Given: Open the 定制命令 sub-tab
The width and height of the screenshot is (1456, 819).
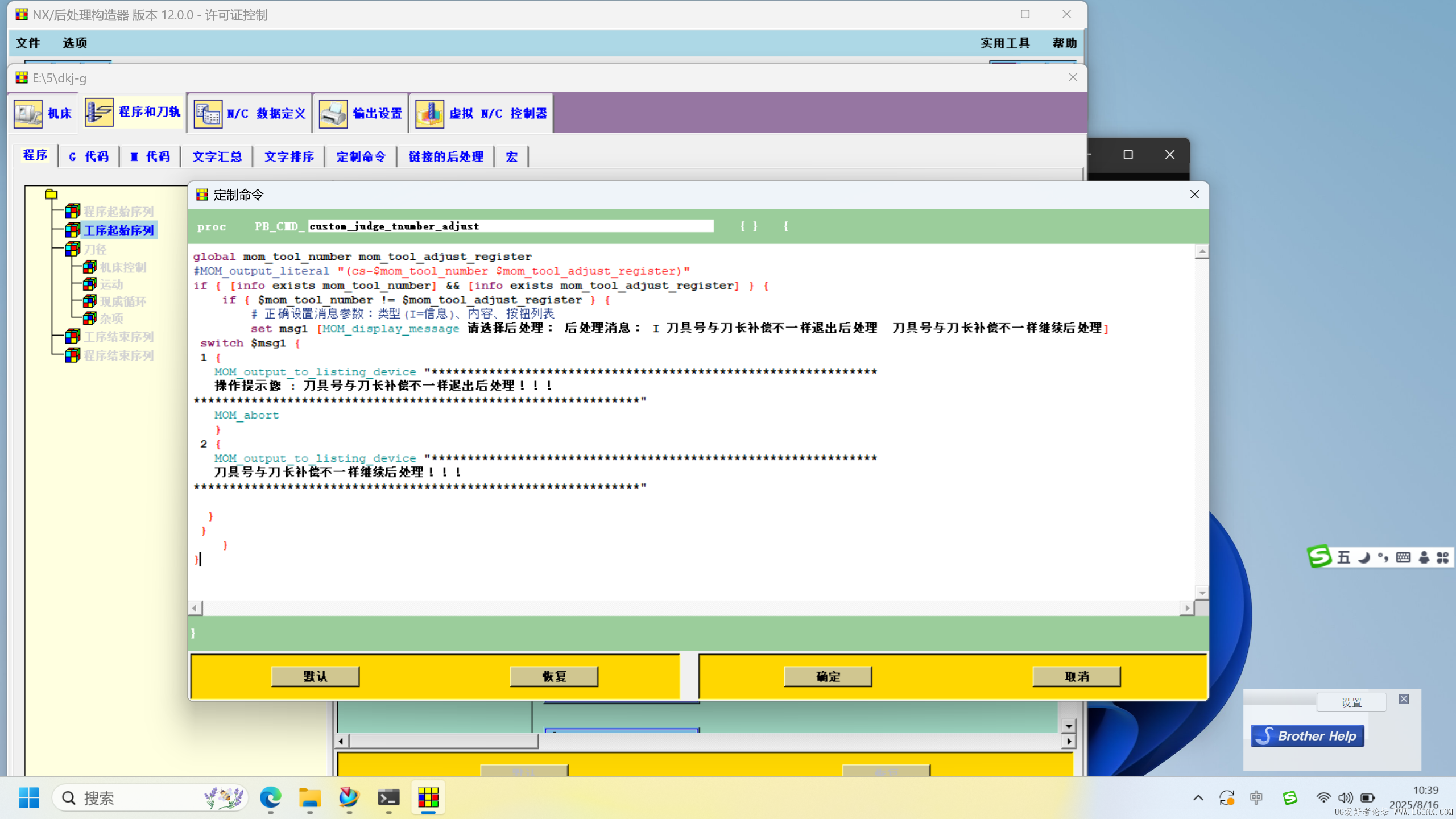Looking at the screenshot, I should coord(361,156).
